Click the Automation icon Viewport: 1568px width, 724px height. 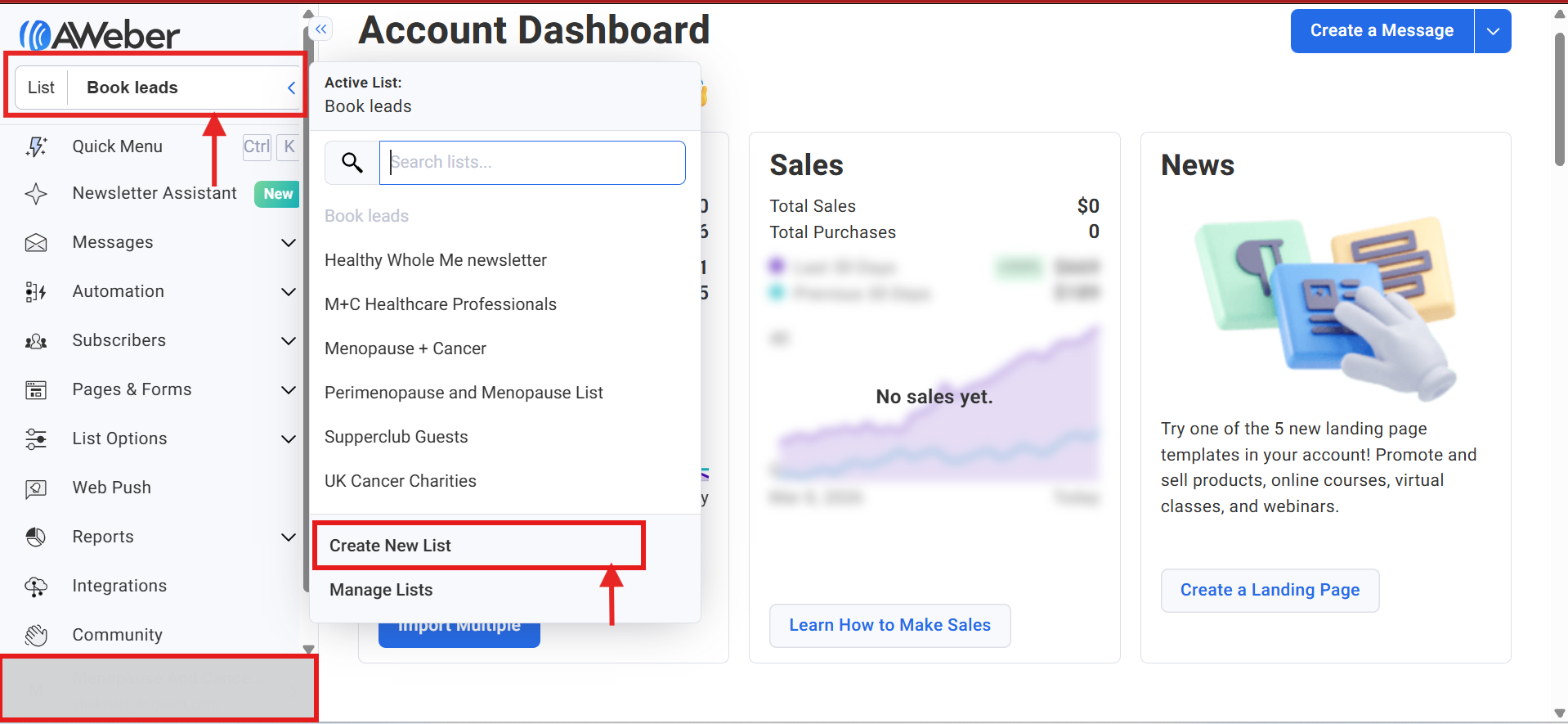[x=36, y=292]
